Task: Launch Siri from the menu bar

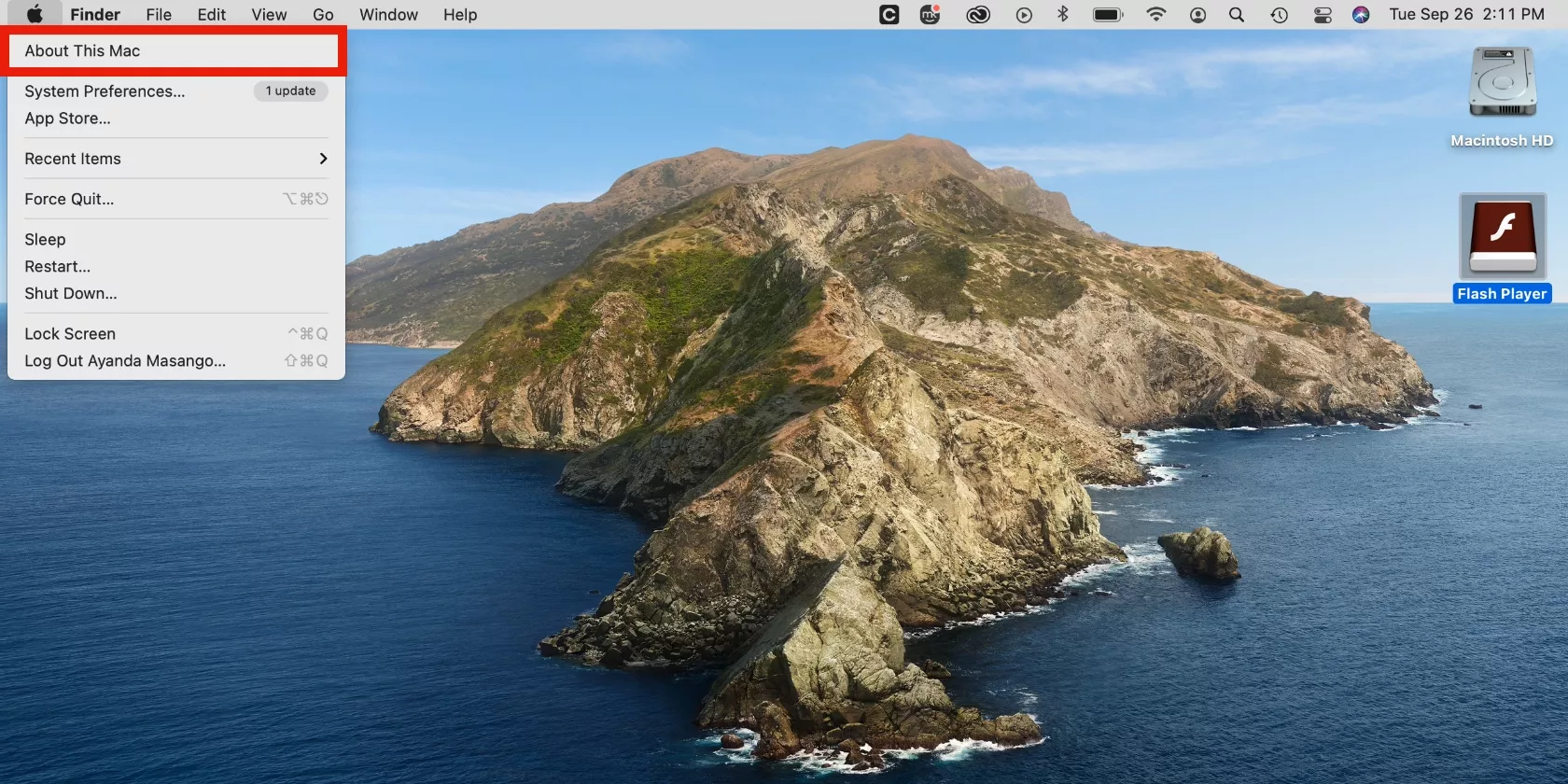Action: tap(1361, 15)
